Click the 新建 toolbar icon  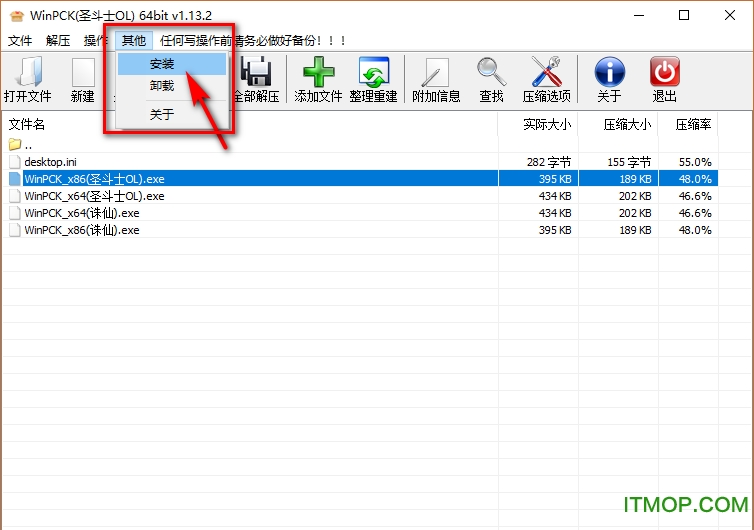pos(83,72)
